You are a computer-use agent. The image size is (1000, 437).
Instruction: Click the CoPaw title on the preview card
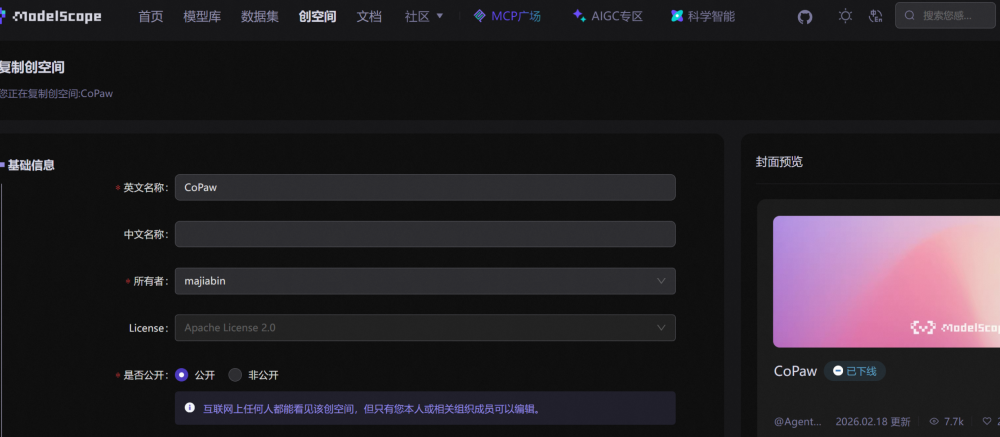click(x=795, y=371)
